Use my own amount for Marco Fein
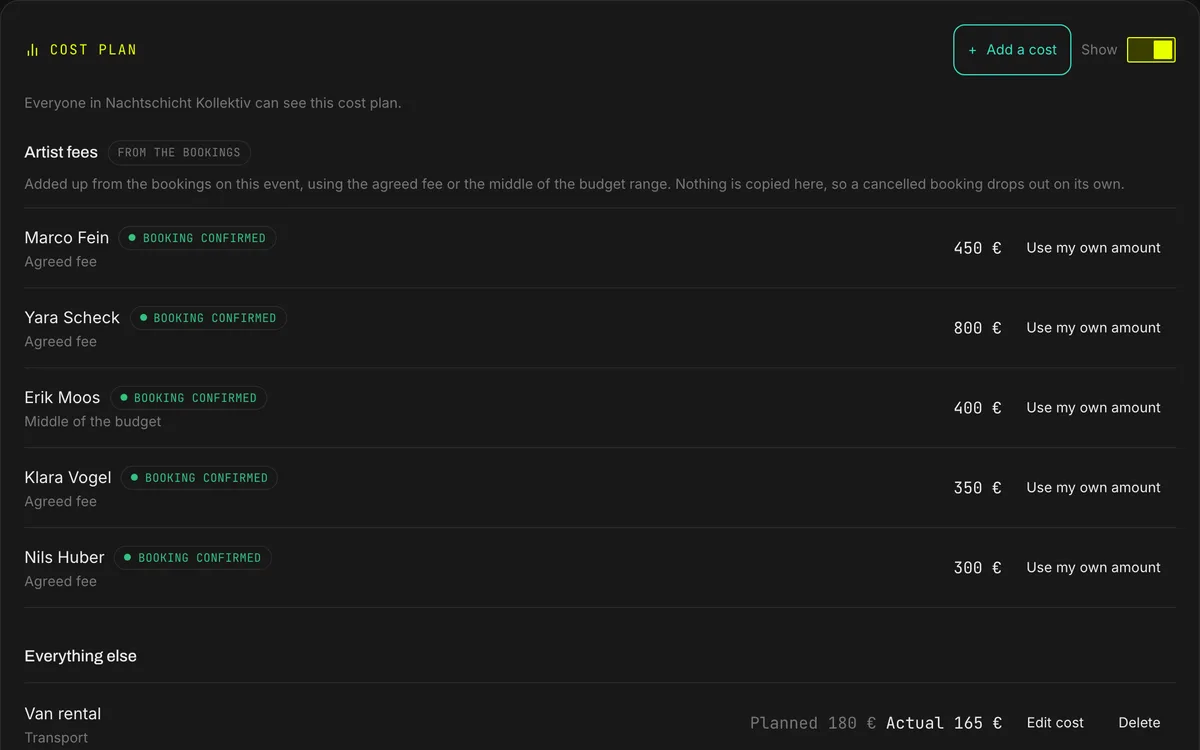The image size is (1200, 750). (1093, 248)
